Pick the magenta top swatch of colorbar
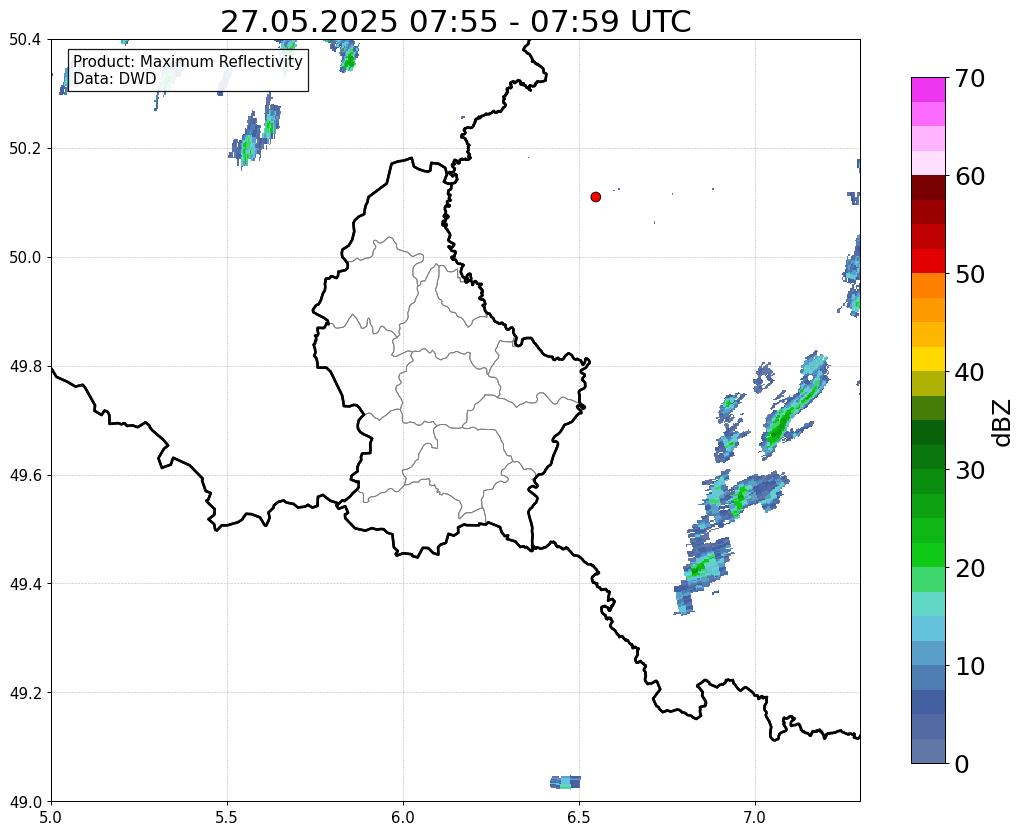1023x834 pixels. click(928, 90)
